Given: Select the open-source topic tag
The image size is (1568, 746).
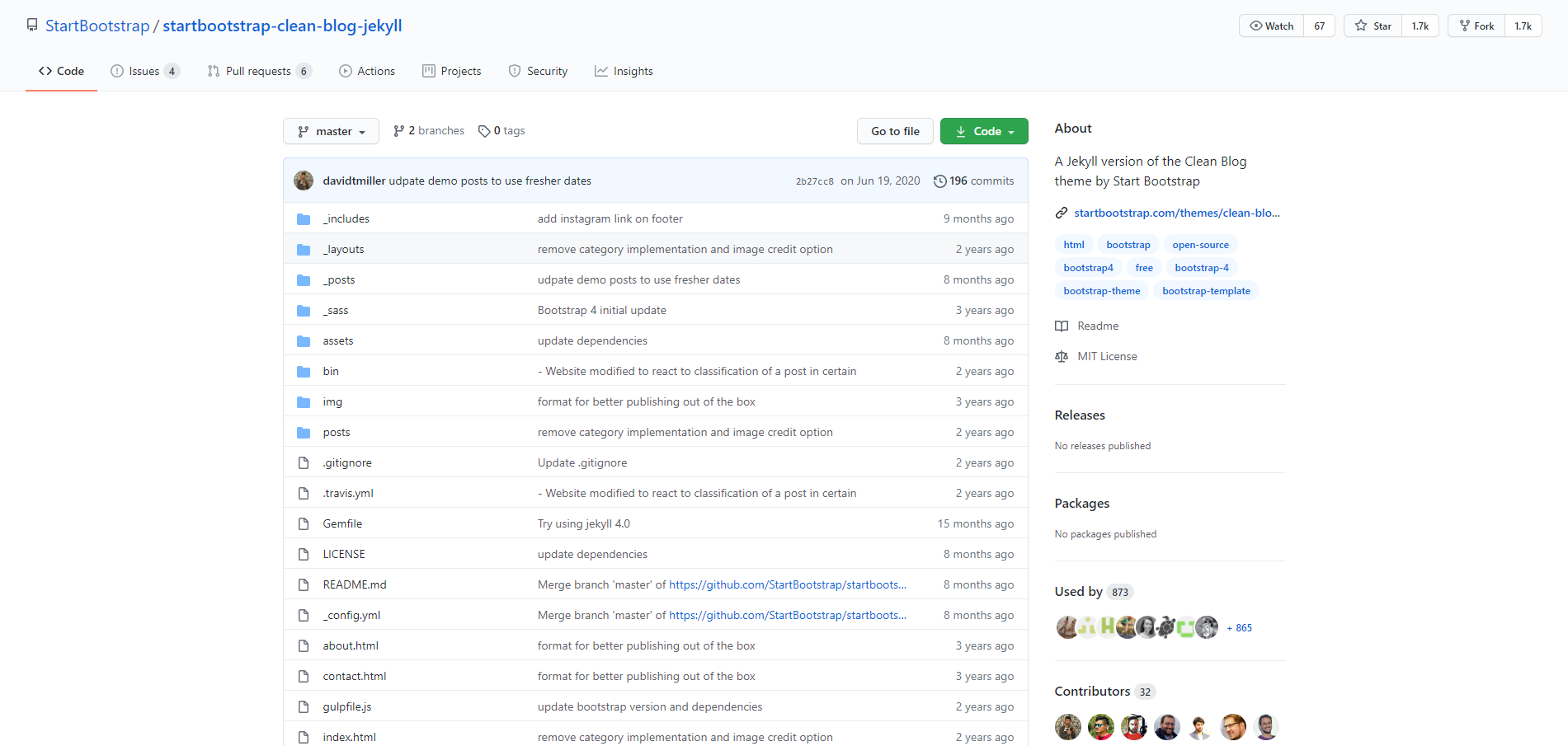Looking at the screenshot, I should (1200, 245).
